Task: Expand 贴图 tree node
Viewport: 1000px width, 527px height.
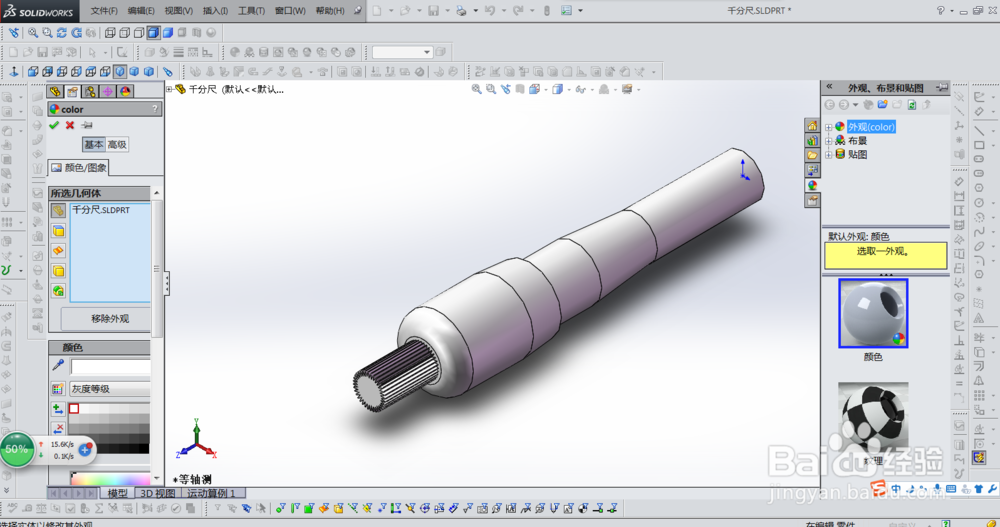Action: point(828,154)
